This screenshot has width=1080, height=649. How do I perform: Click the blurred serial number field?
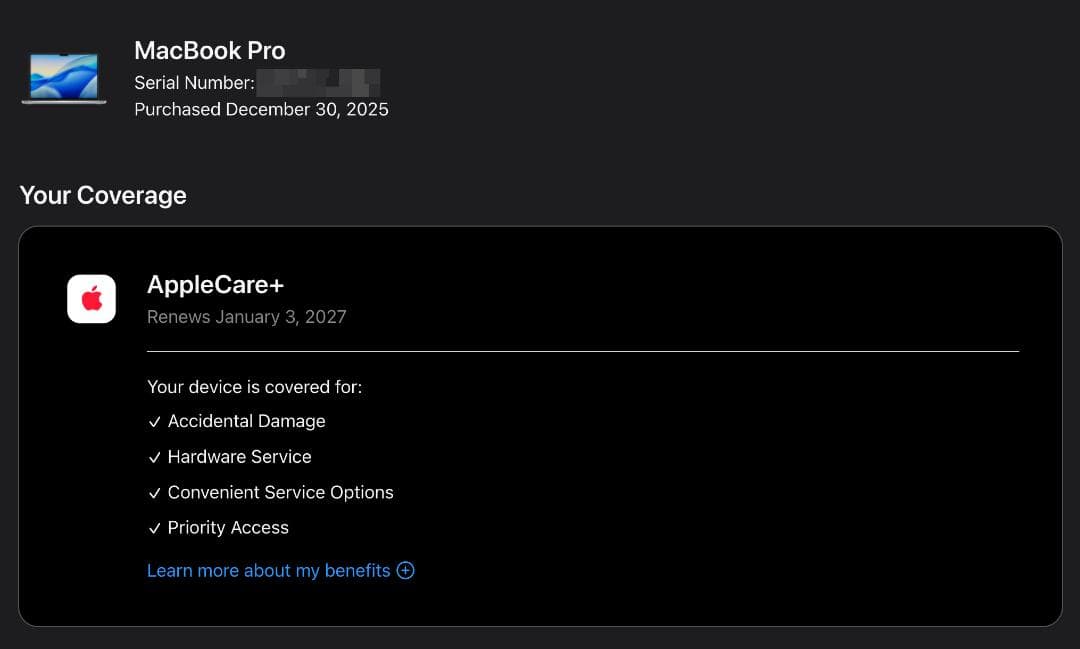(318, 83)
